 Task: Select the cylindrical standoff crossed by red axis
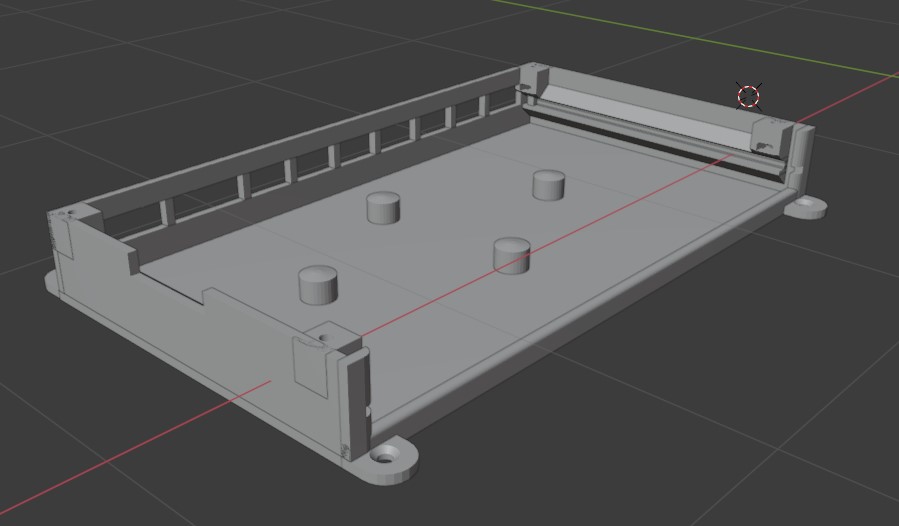[511, 255]
